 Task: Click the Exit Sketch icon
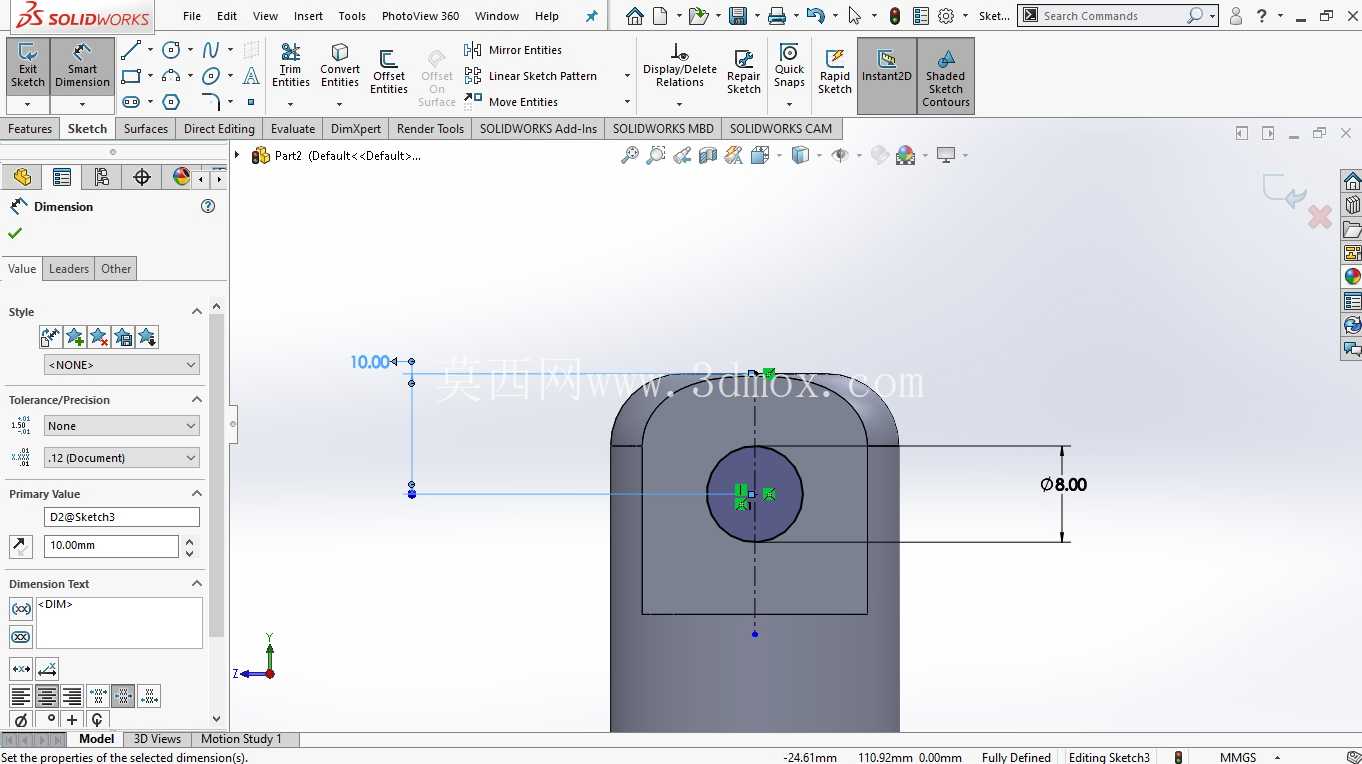[x=28, y=66]
